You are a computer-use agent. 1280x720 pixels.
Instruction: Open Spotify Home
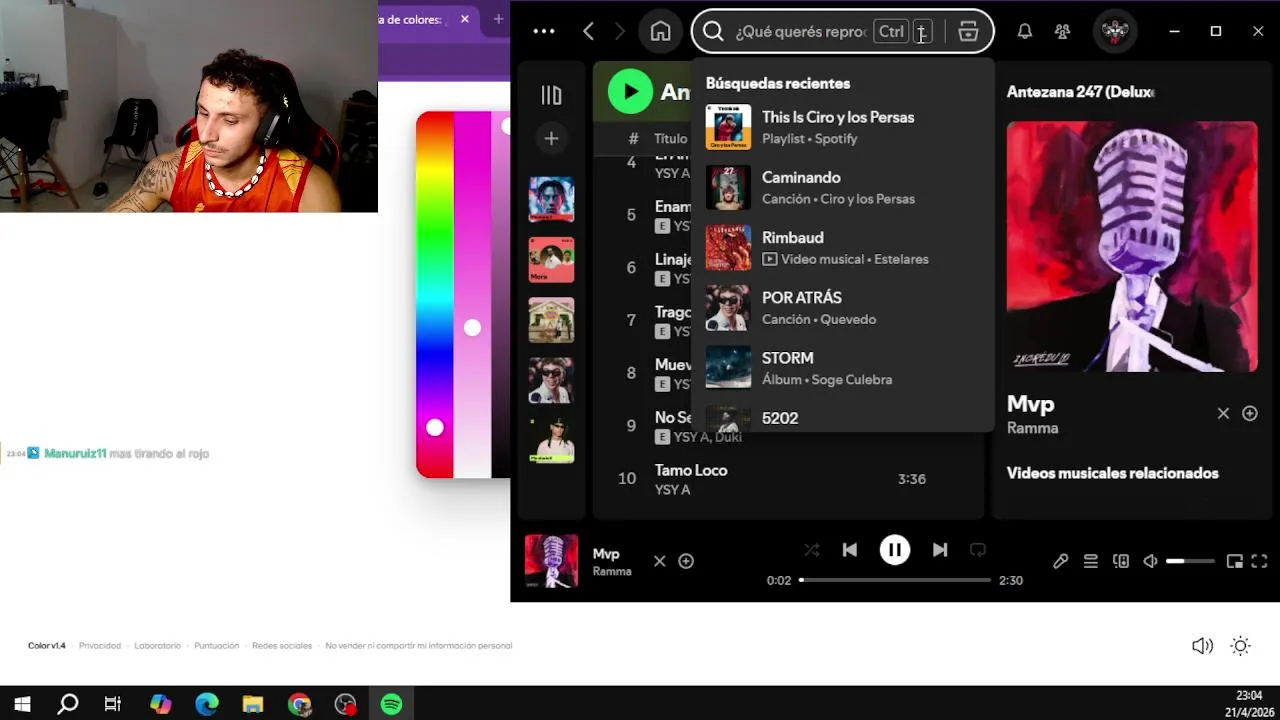(x=660, y=31)
